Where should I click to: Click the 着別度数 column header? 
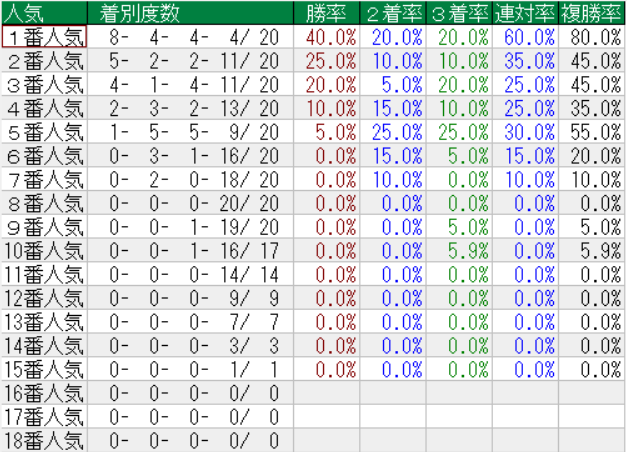click(190, 13)
